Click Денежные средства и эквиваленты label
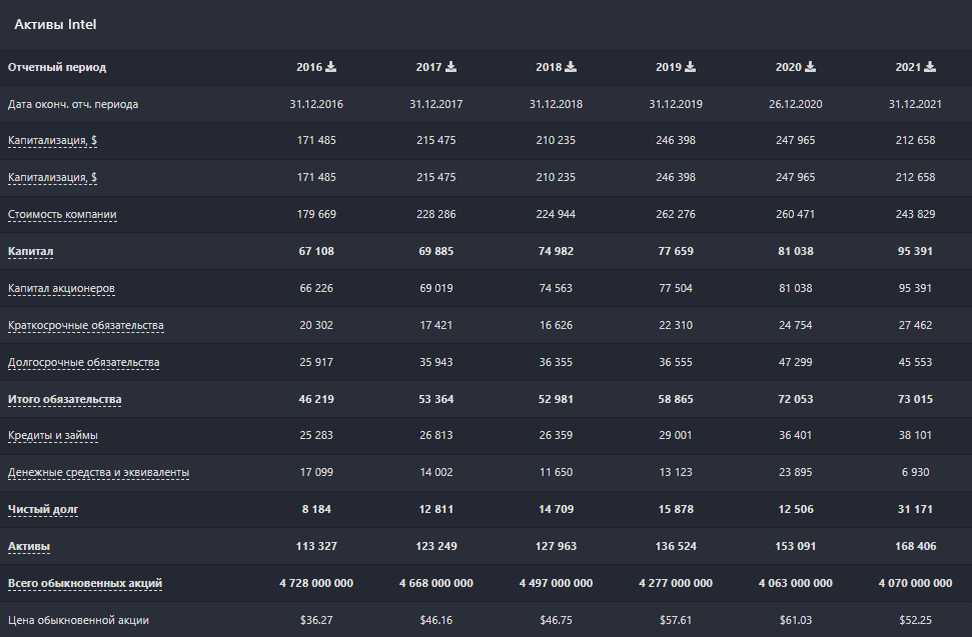The height and width of the screenshot is (637, 972). pos(99,473)
